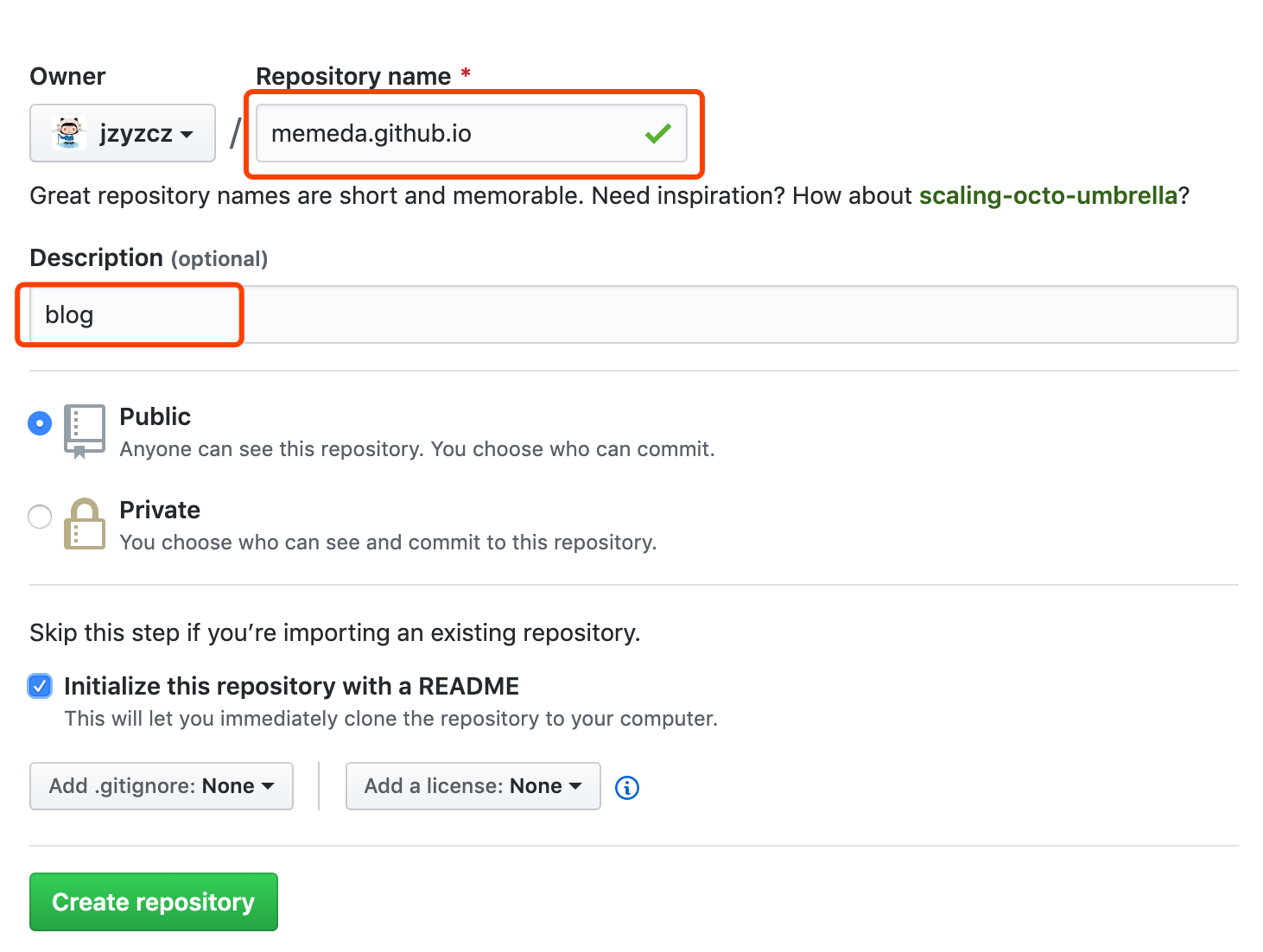Click the green checkmark in repository name
1263x952 pixels.
pos(658,133)
